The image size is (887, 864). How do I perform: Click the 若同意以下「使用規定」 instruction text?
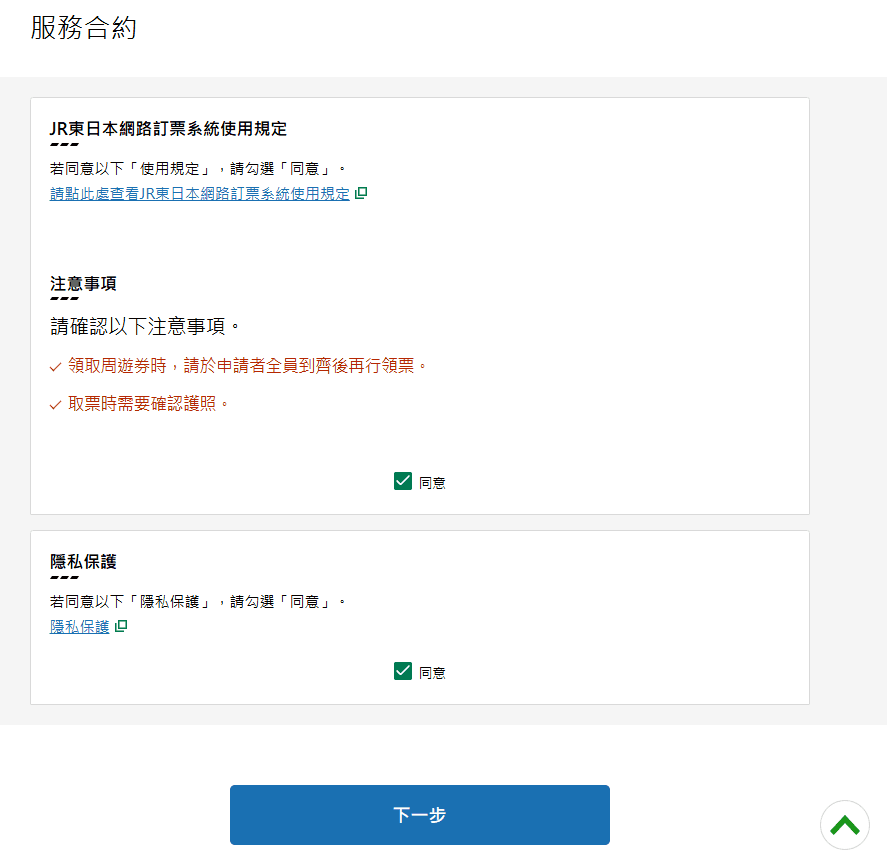click(198, 168)
